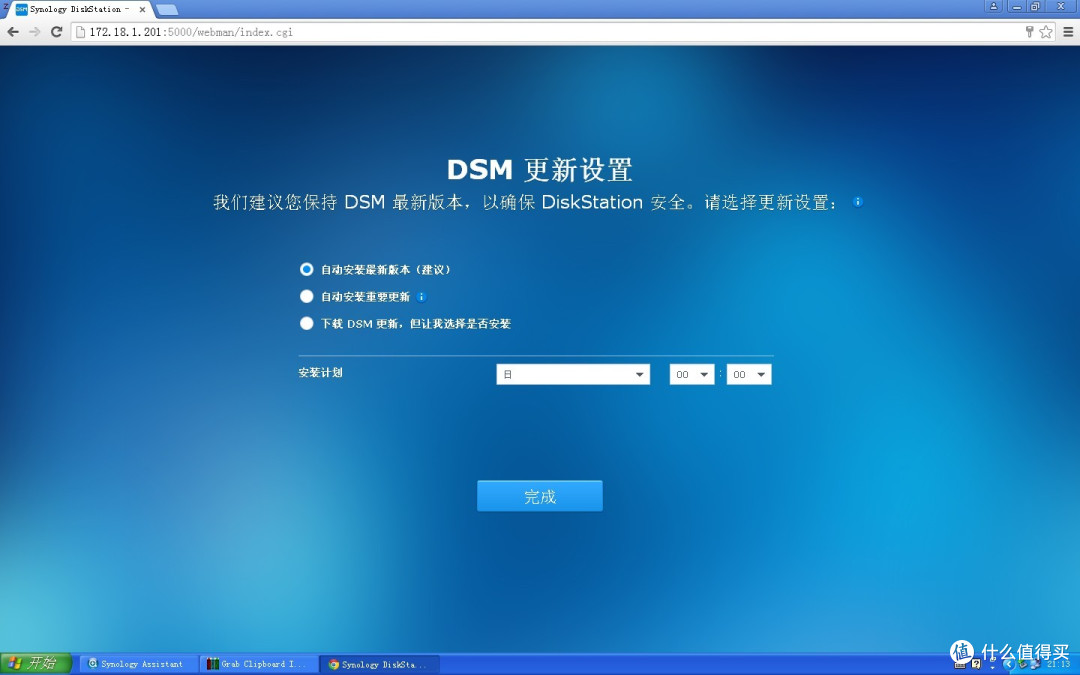Viewport: 1080px width, 675px height.
Task: Open the hour dropdown showing 00
Action: 692,374
